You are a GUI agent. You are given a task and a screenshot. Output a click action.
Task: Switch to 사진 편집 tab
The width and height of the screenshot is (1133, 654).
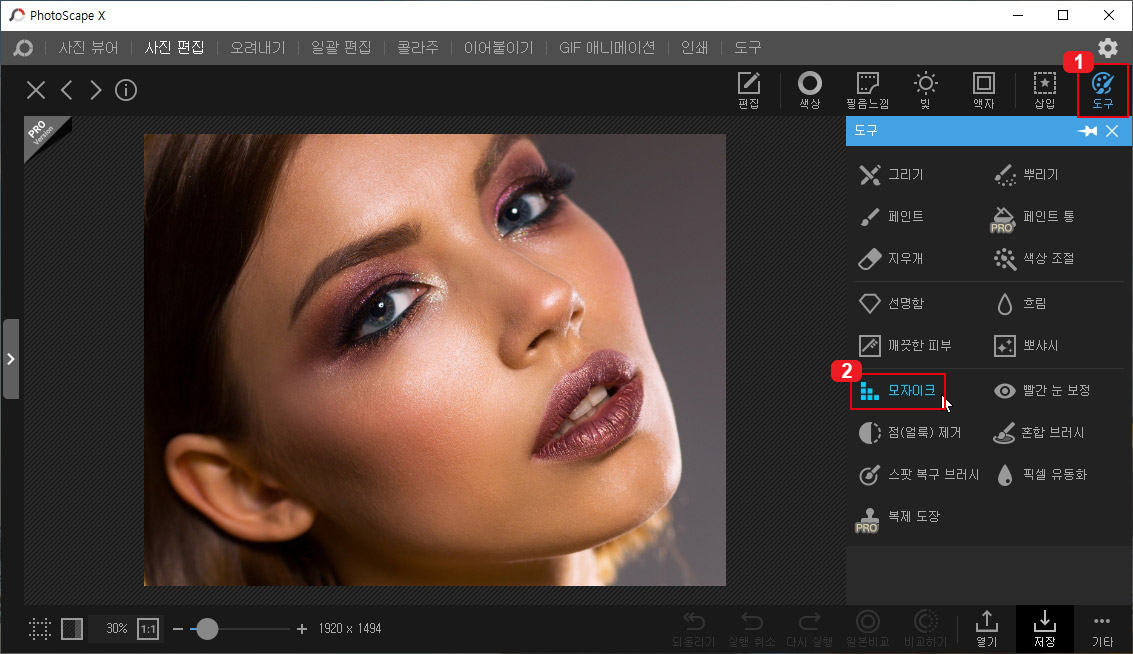click(x=174, y=48)
